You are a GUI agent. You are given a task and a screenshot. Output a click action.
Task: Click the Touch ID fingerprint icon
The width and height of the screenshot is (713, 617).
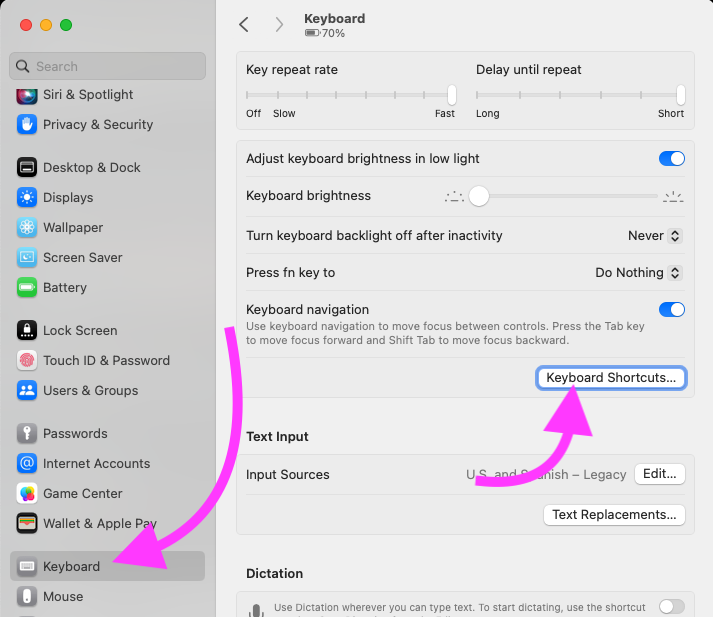point(27,361)
